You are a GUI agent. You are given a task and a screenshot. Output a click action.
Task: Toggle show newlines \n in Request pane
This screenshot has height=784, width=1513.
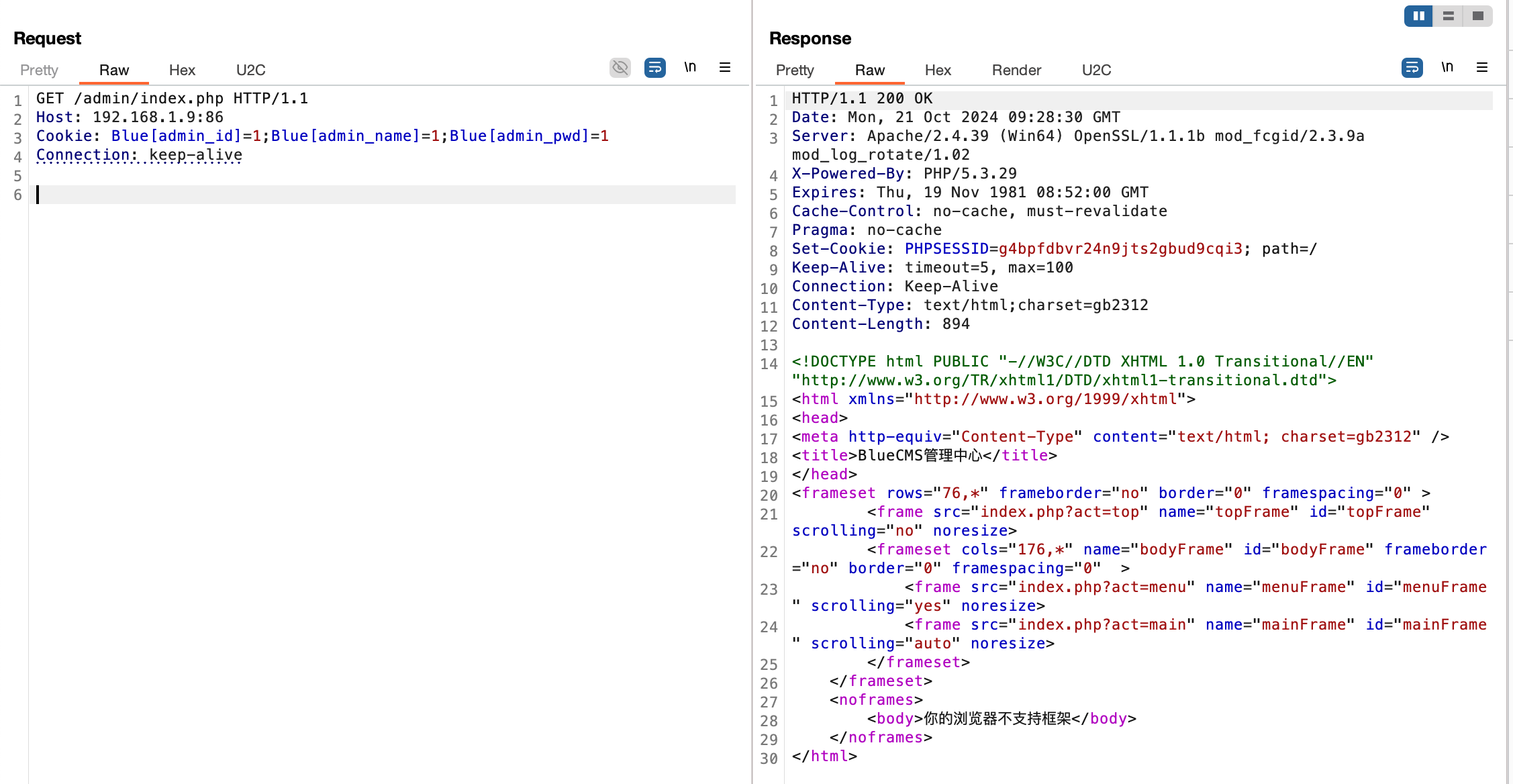click(x=690, y=67)
